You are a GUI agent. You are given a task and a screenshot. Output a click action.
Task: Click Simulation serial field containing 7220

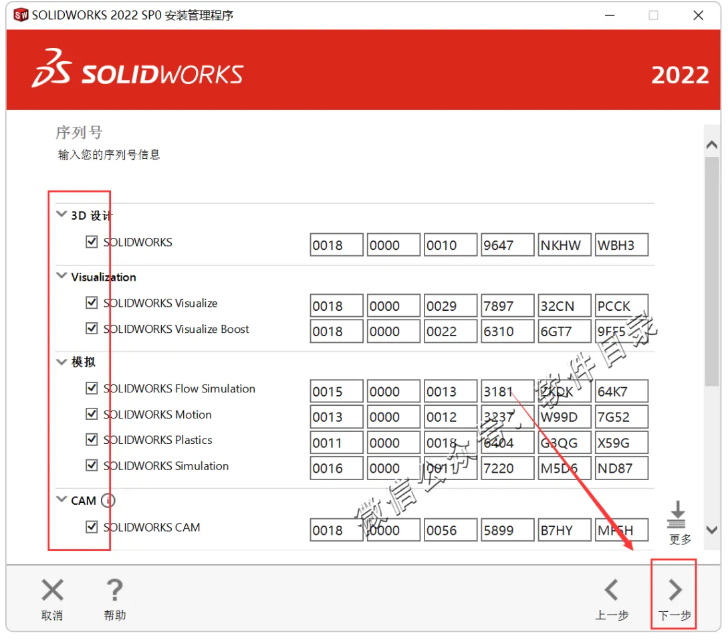tap(507, 468)
